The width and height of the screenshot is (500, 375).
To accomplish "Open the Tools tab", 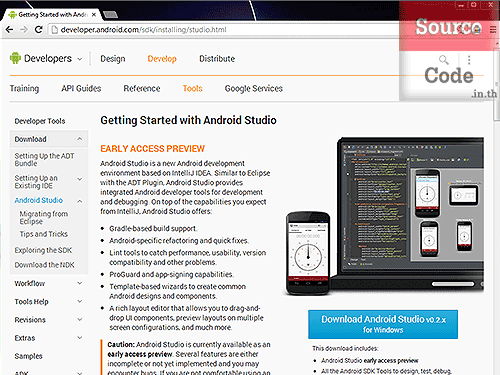I will pyautogui.click(x=192, y=88).
